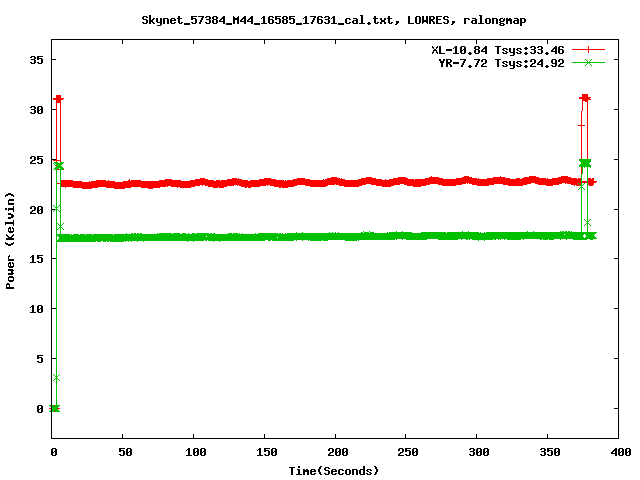Click the green legend line sample
Image resolution: width=640 pixels, height=480 pixels.
tap(588, 62)
